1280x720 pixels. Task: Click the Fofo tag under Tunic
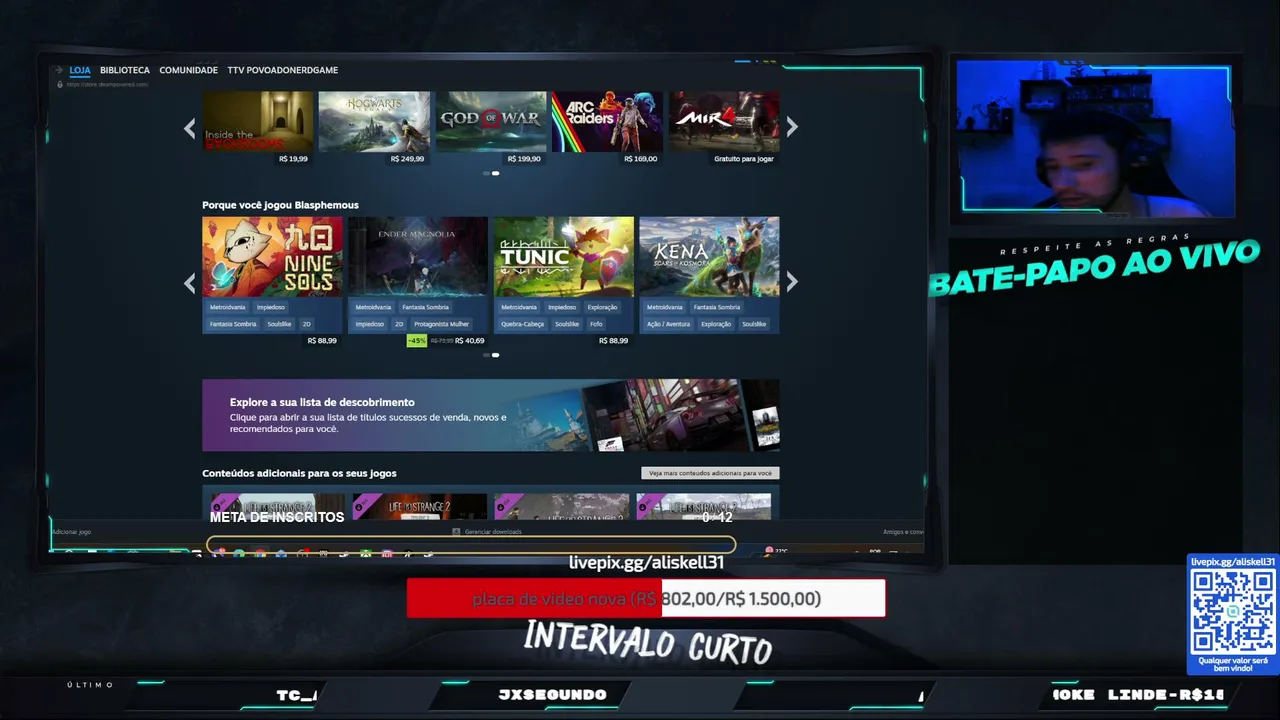pyautogui.click(x=596, y=324)
